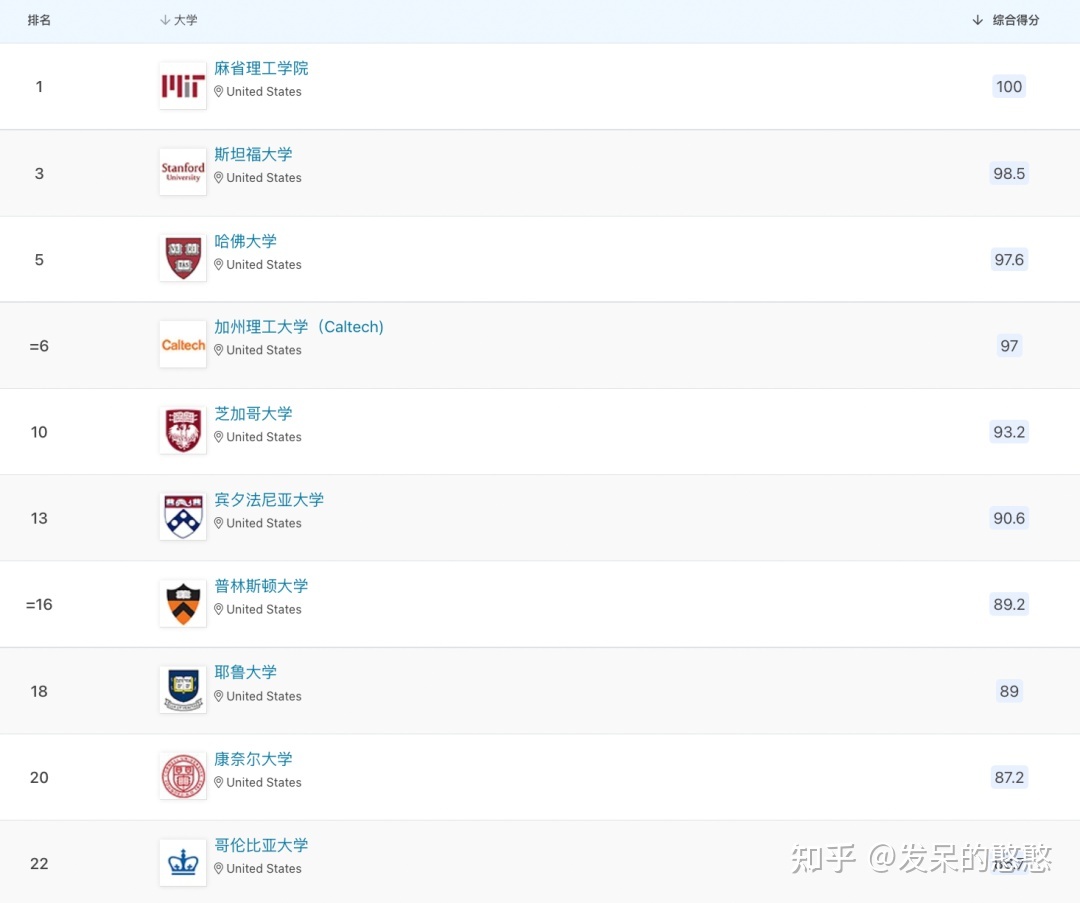Click the score value 90.6
Image resolution: width=1080 pixels, height=903 pixels.
pos(1008,518)
